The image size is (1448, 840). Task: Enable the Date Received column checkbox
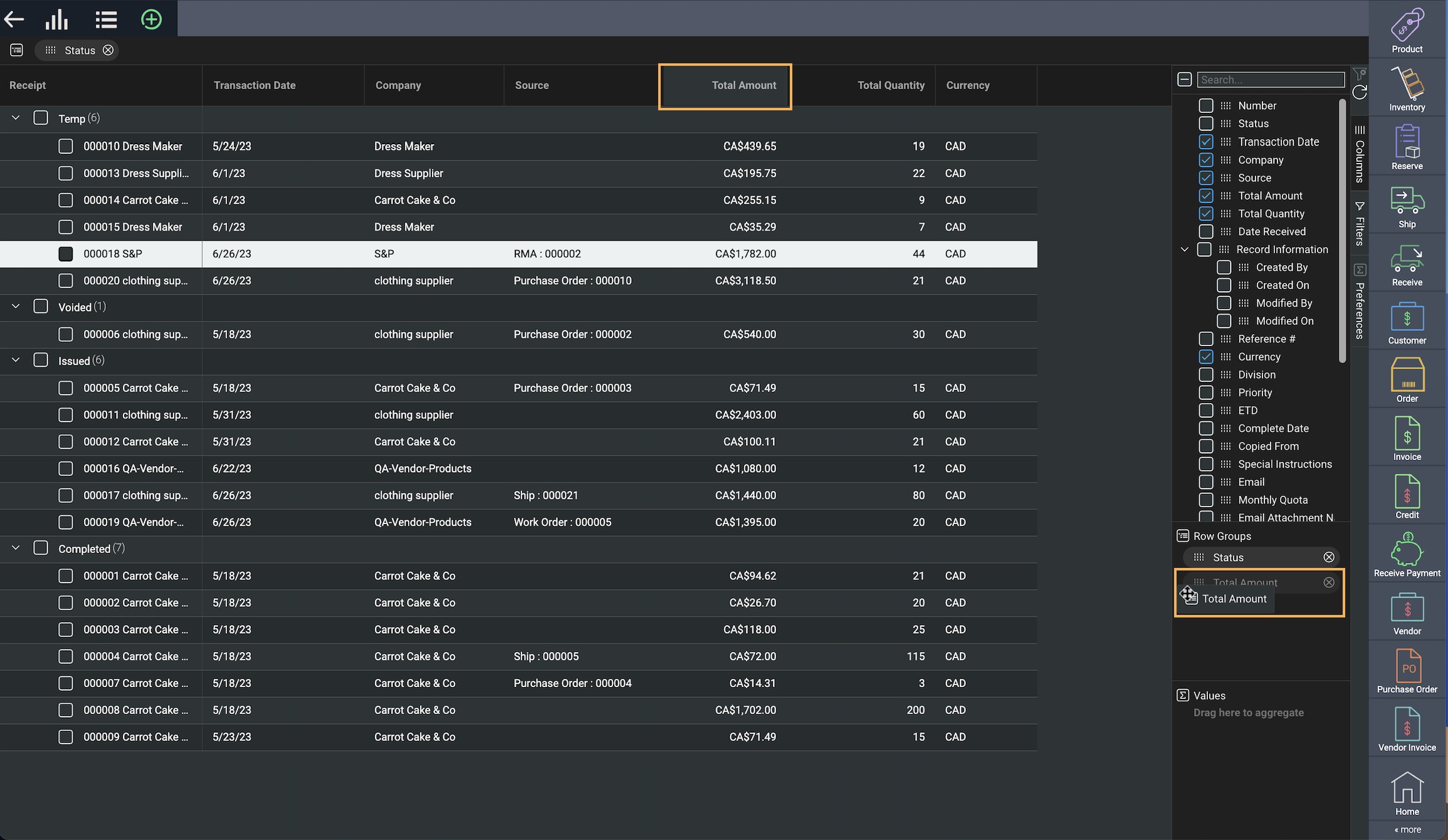1205,232
